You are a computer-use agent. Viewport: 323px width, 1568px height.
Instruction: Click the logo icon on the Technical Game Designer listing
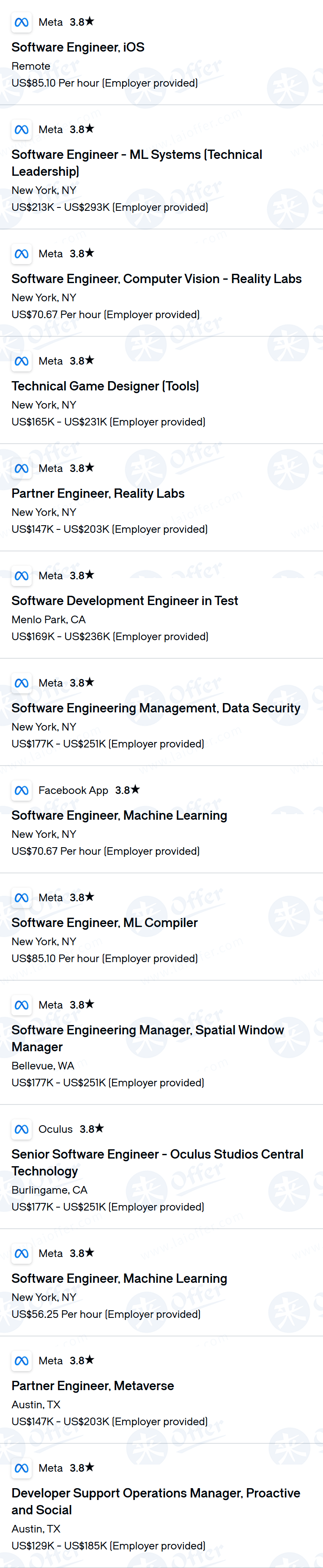pos(21,362)
